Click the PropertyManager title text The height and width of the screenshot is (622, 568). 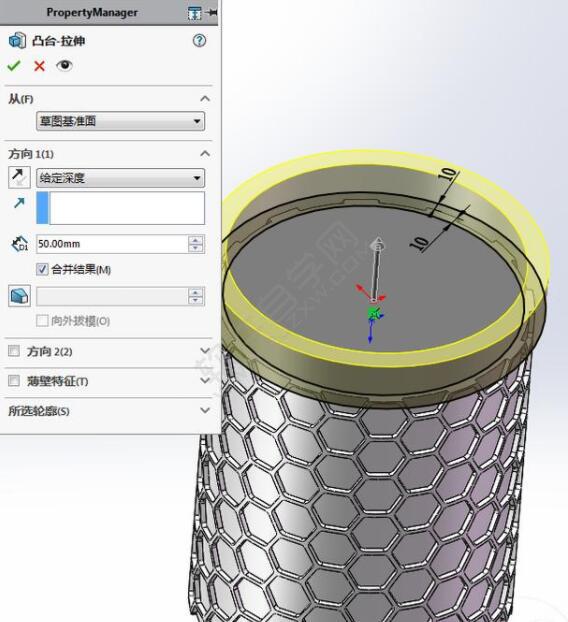(x=92, y=12)
